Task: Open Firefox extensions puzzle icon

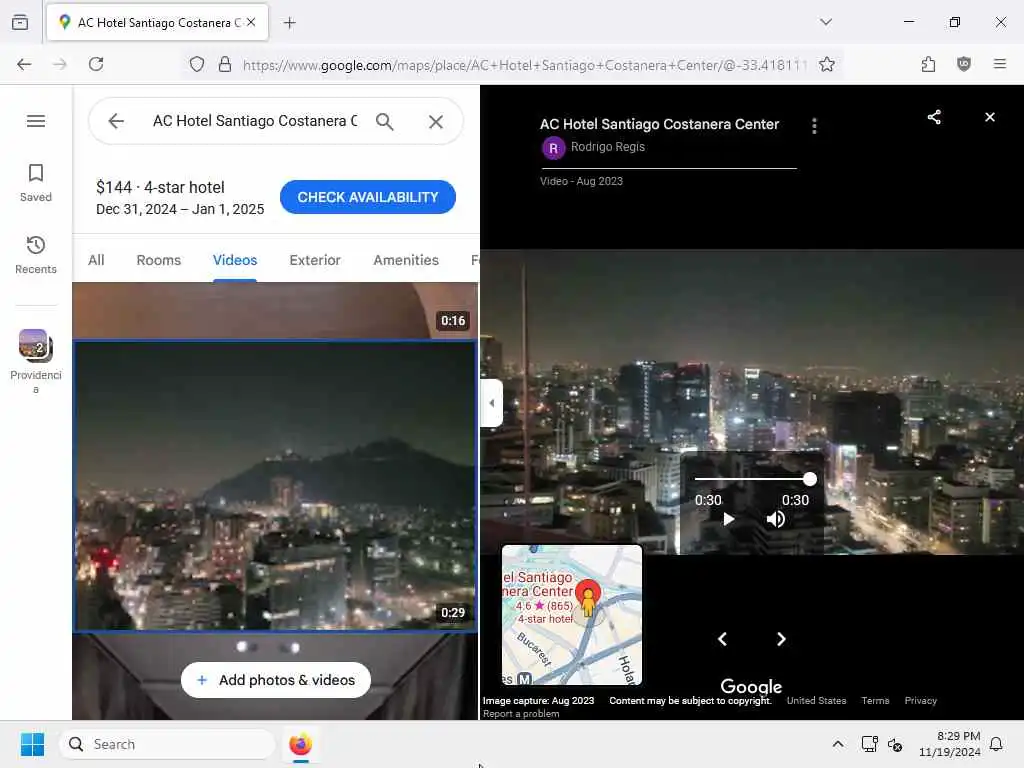Action: point(928,64)
